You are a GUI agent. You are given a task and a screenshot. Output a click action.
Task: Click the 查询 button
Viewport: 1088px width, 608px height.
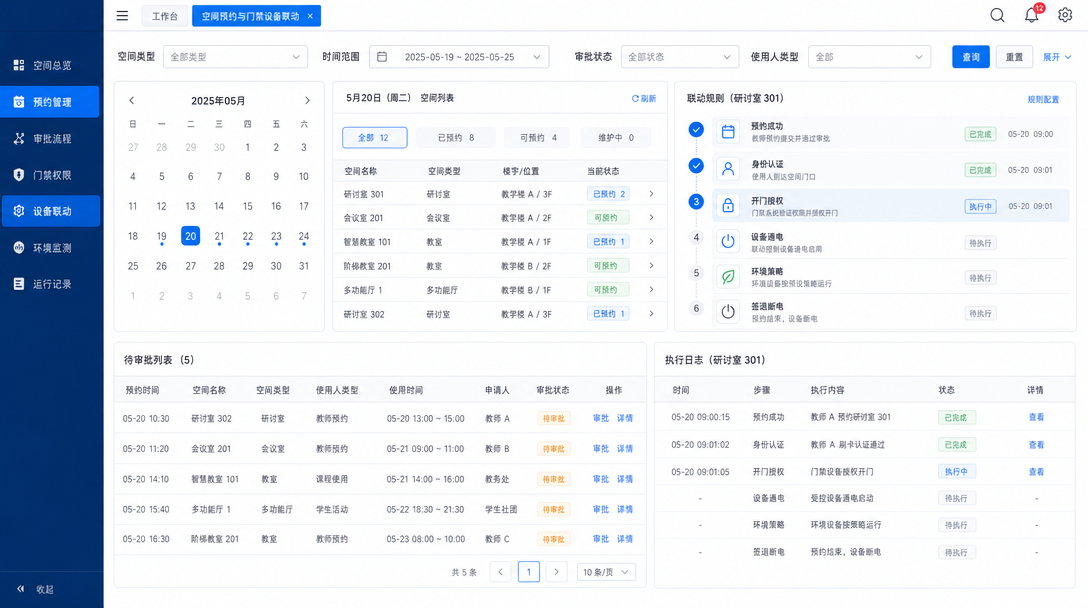pos(971,57)
